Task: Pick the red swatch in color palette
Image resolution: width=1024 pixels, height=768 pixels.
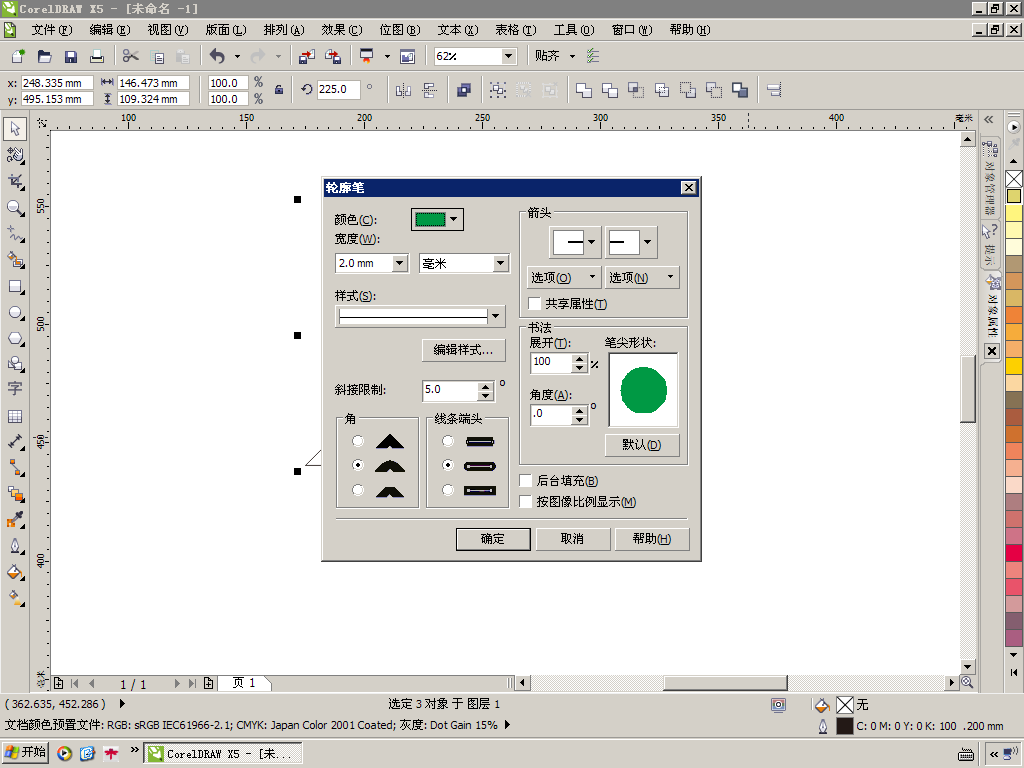Action: (x=1014, y=553)
